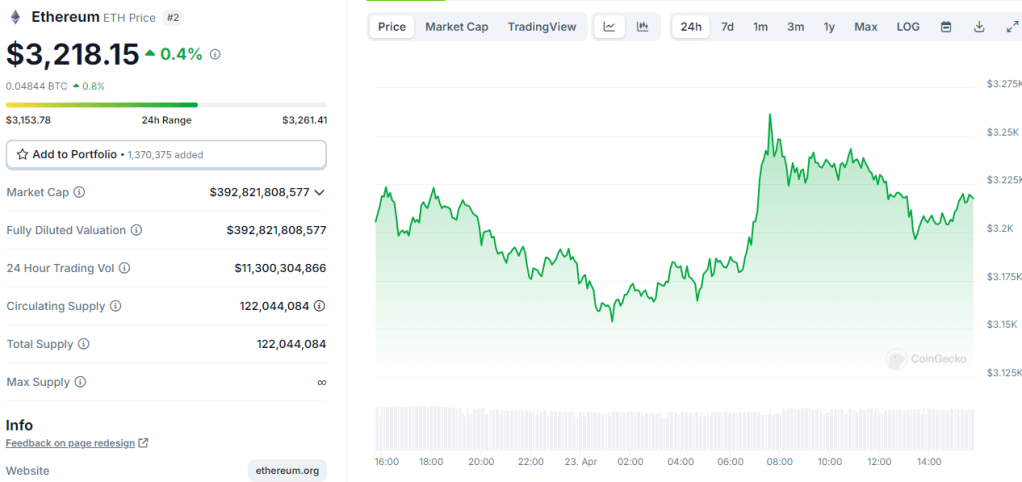Open the calendar date range picker

946,27
